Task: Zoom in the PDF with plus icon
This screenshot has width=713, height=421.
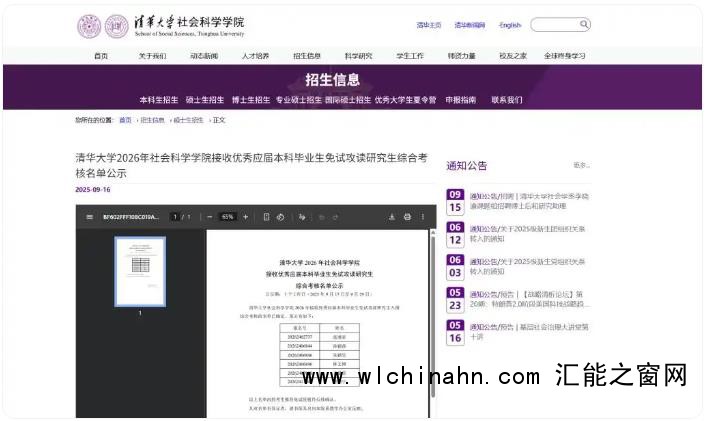Action: pyautogui.click(x=246, y=217)
